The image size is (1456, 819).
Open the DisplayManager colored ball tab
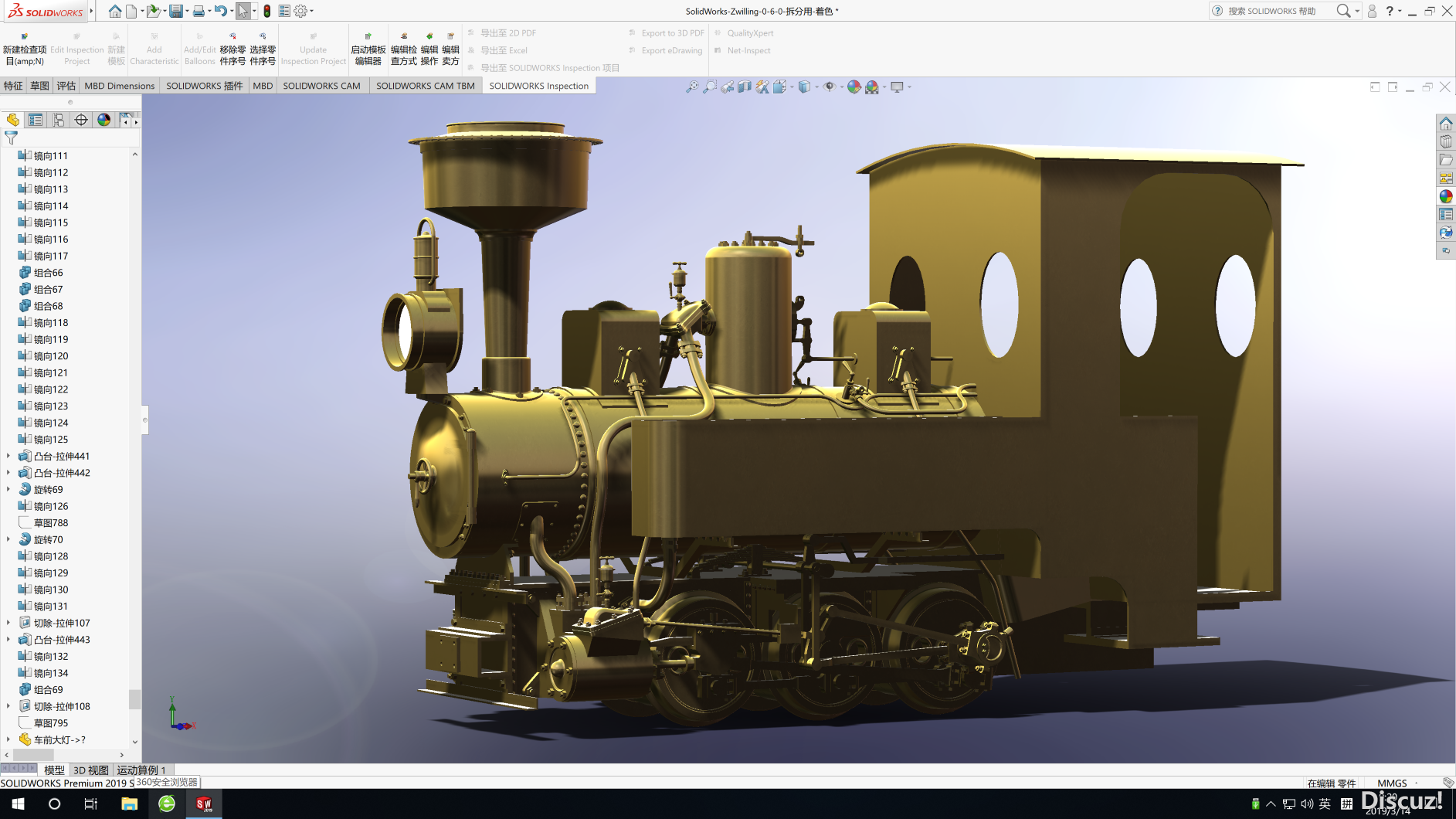tap(104, 120)
